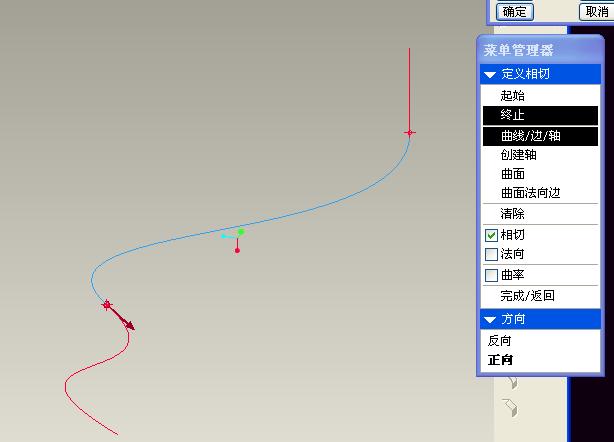Image resolution: width=614 pixels, height=442 pixels.
Task: Click the lower 3D shape toolbar icon
Action: 510,407
